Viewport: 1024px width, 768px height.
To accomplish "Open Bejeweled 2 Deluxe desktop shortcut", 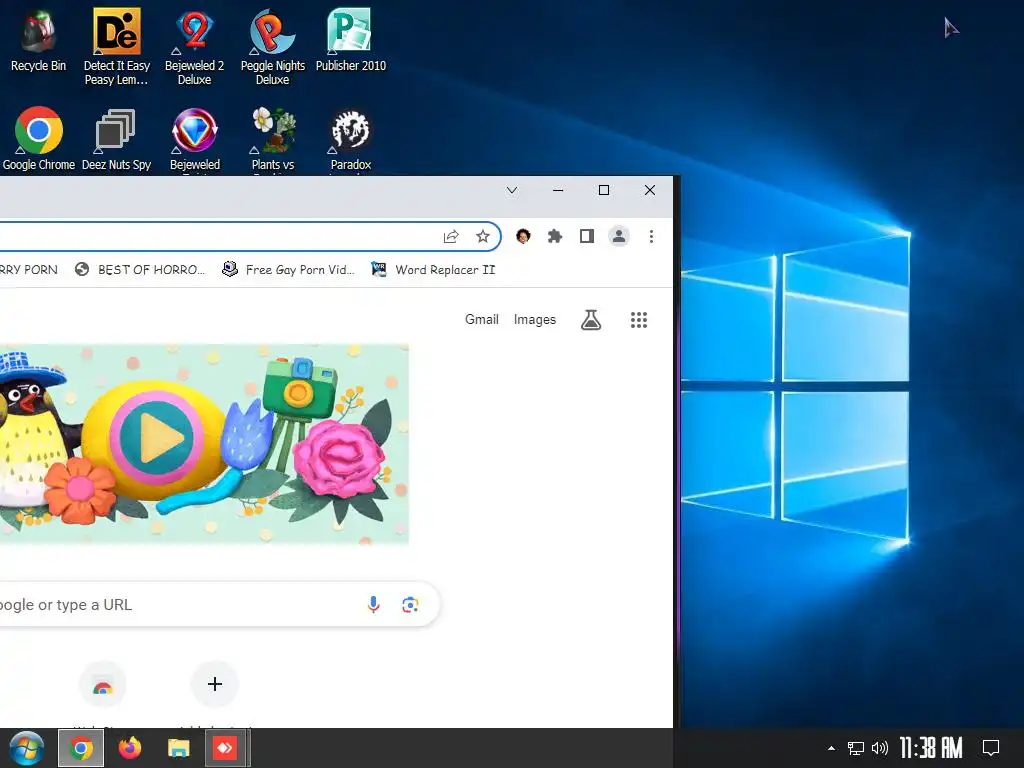I will 195,47.
